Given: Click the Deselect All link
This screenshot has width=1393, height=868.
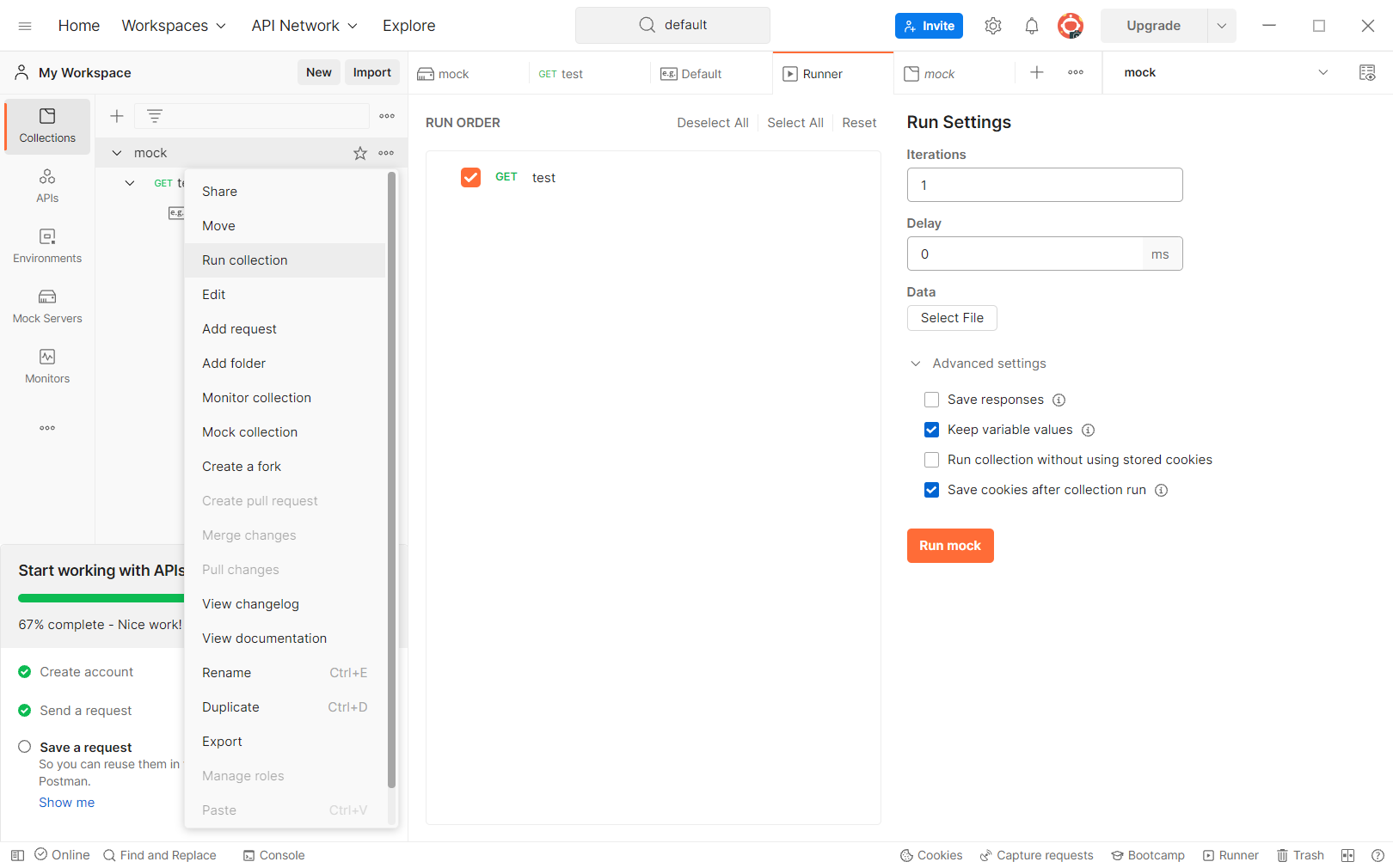Looking at the screenshot, I should (x=713, y=123).
